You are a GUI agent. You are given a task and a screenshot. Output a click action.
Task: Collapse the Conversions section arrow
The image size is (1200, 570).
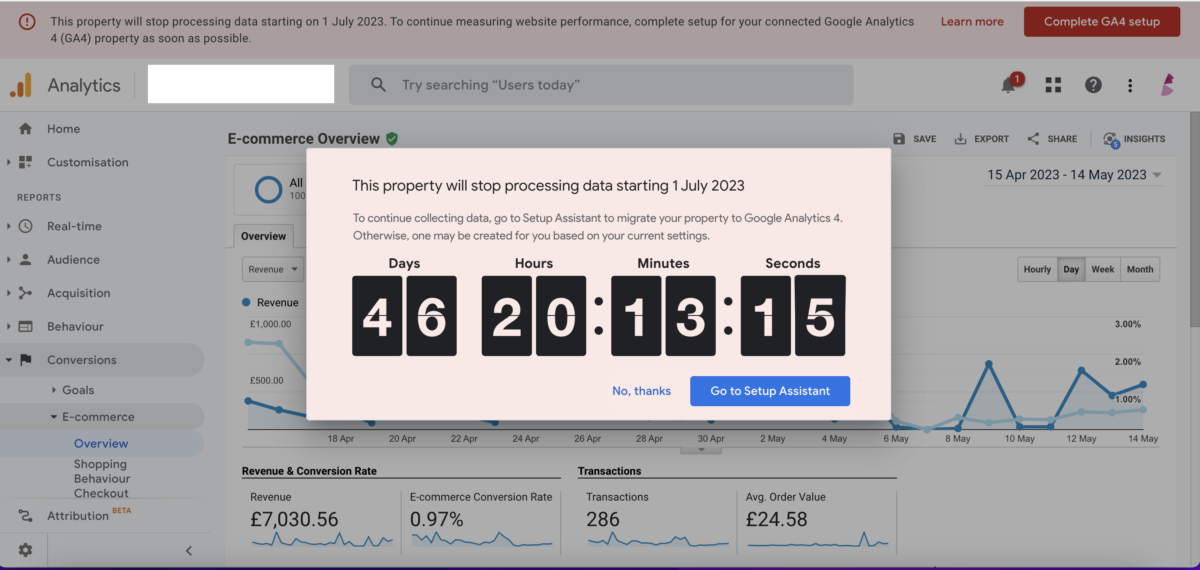[9, 360]
